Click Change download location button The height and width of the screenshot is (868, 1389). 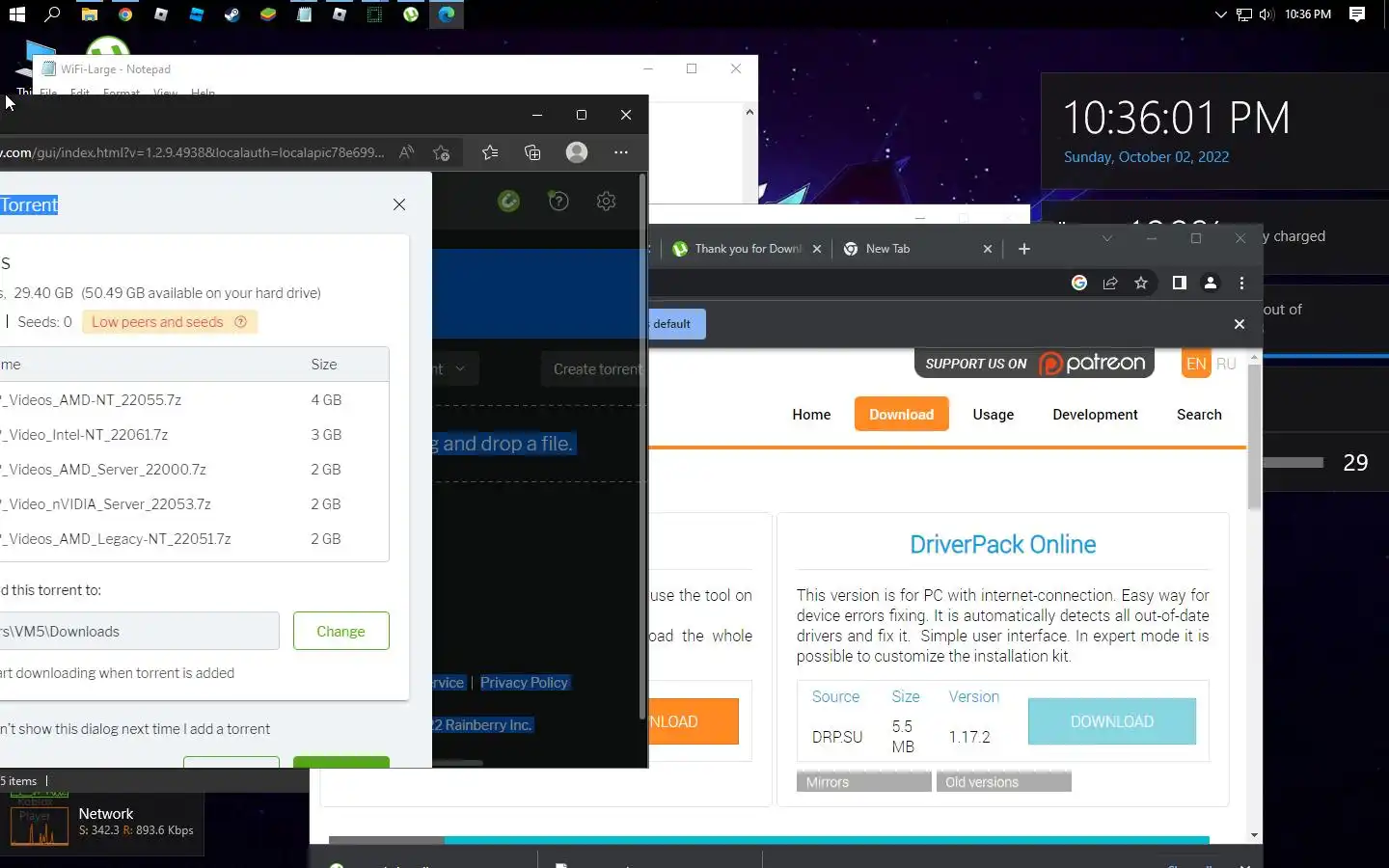340,631
